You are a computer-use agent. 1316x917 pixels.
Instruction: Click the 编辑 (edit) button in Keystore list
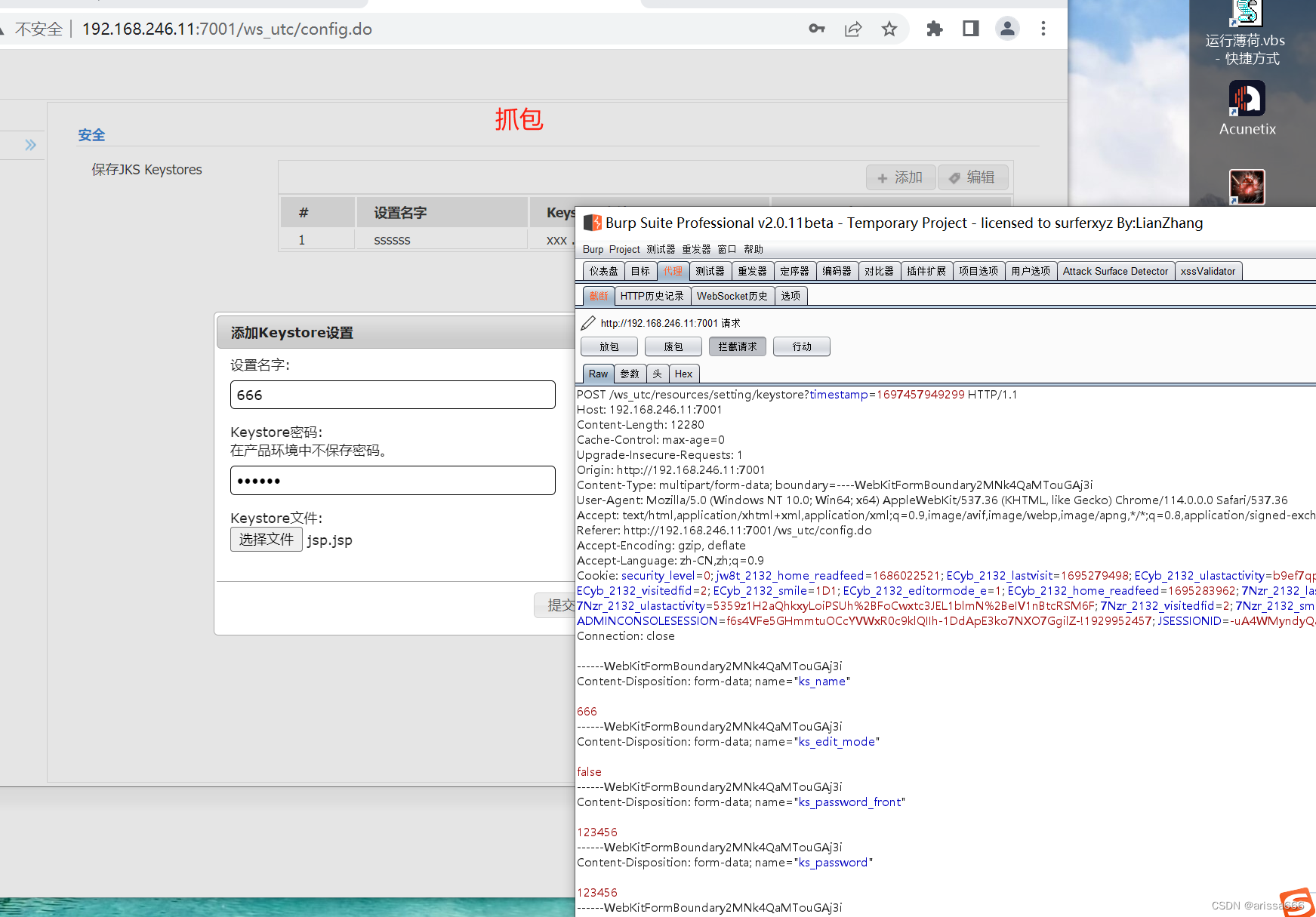click(x=972, y=177)
